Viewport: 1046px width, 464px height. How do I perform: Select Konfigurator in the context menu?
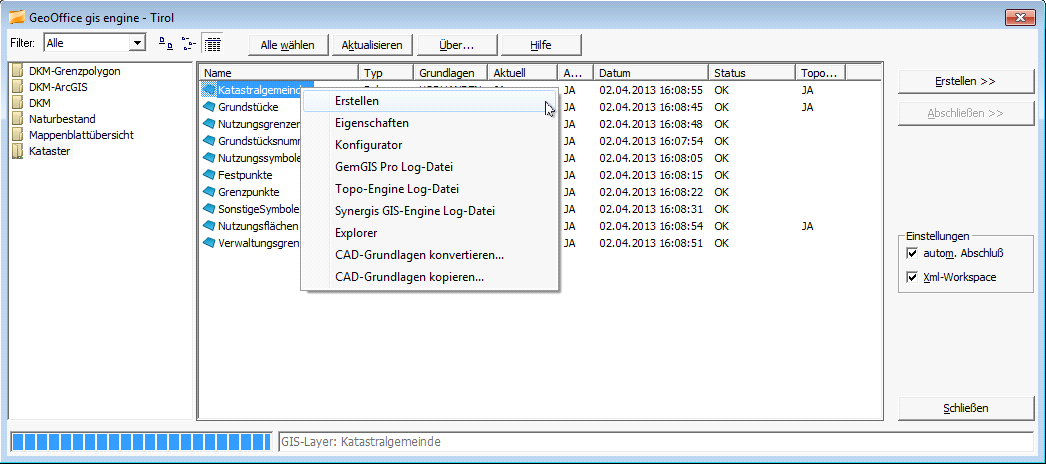[x=368, y=145]
